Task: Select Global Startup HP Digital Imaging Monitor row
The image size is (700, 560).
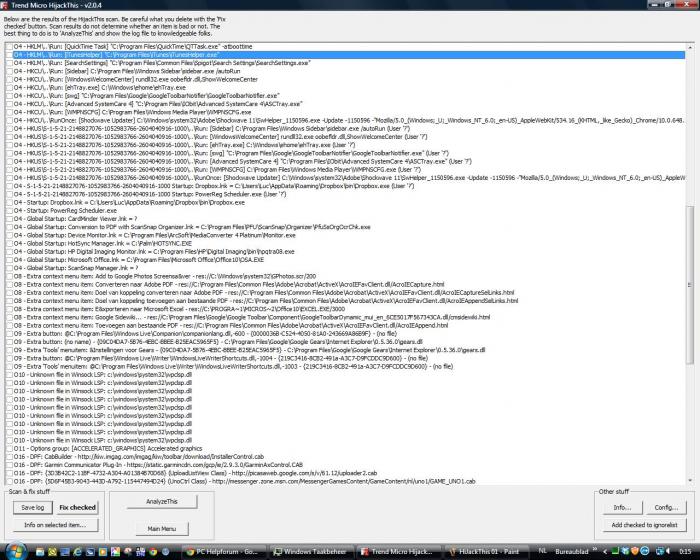Action: (154, 252)
